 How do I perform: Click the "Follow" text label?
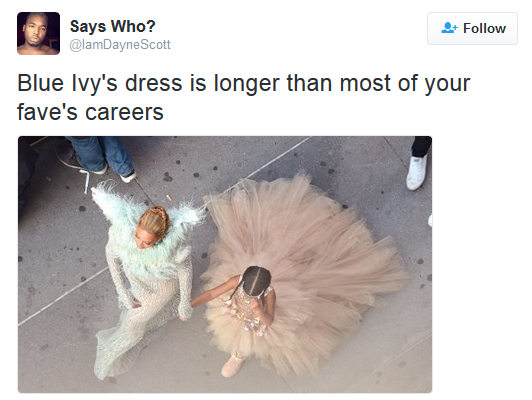pos(484,28)
